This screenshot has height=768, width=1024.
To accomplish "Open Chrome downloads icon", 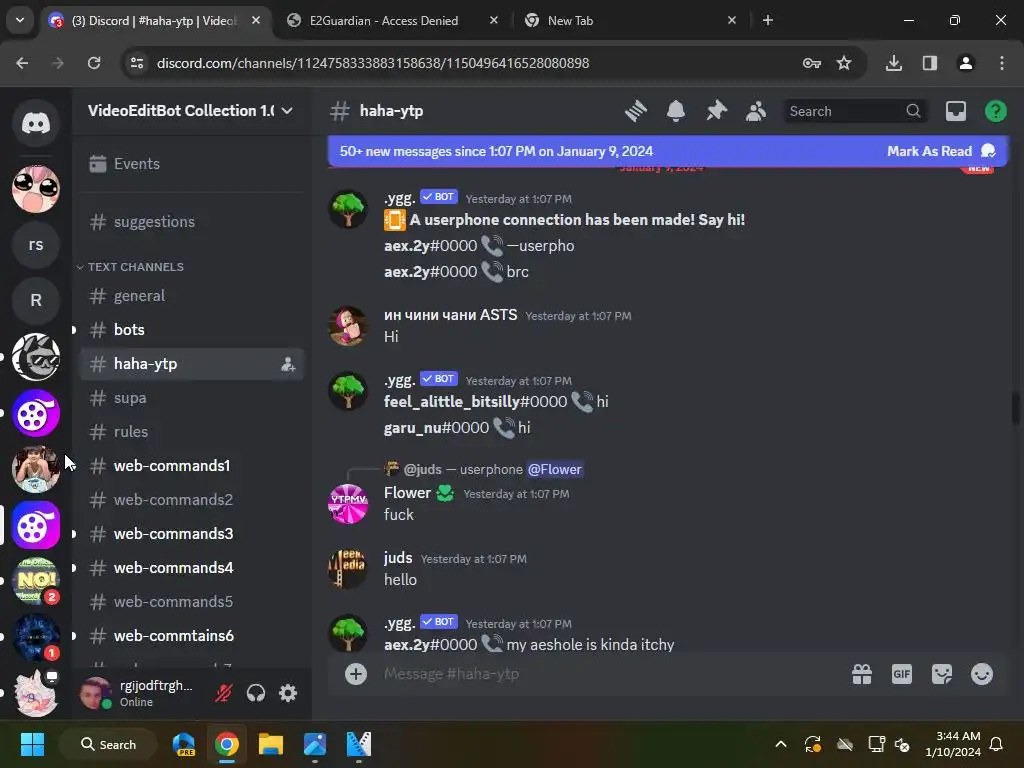I will pos(893,63).
